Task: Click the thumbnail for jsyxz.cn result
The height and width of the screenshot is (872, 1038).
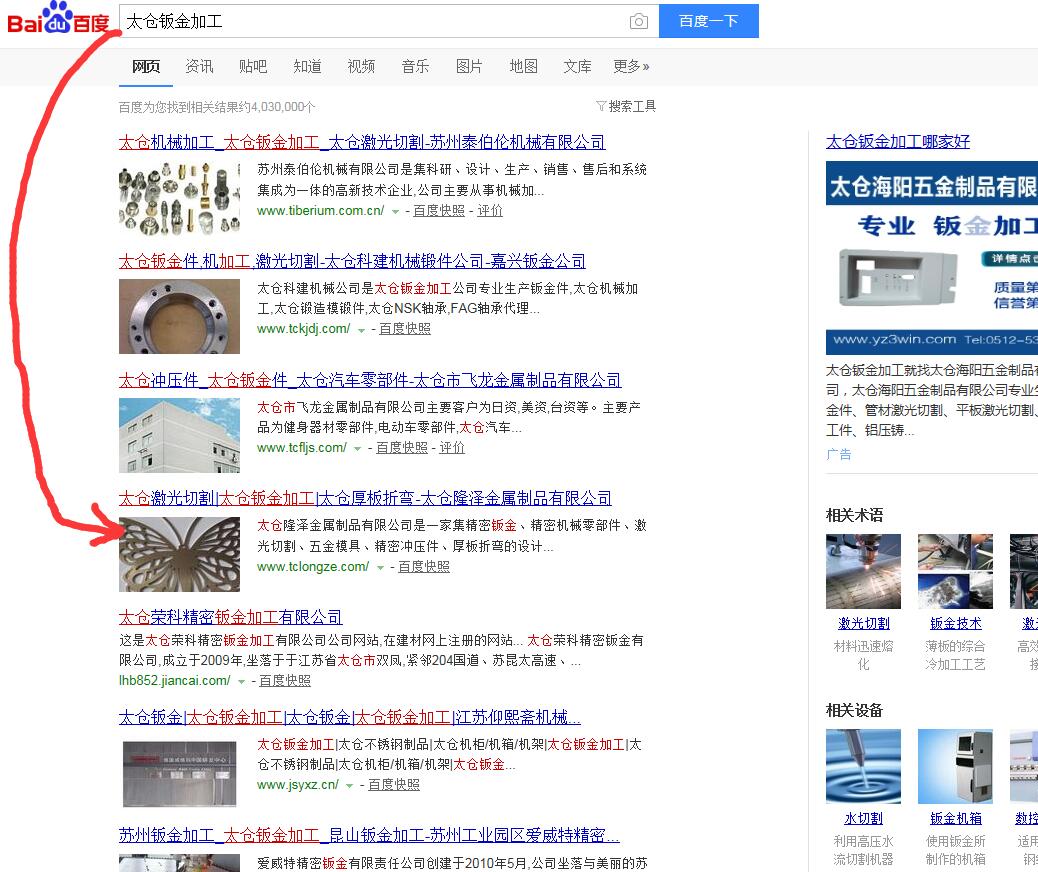Action: pos(179,774)
